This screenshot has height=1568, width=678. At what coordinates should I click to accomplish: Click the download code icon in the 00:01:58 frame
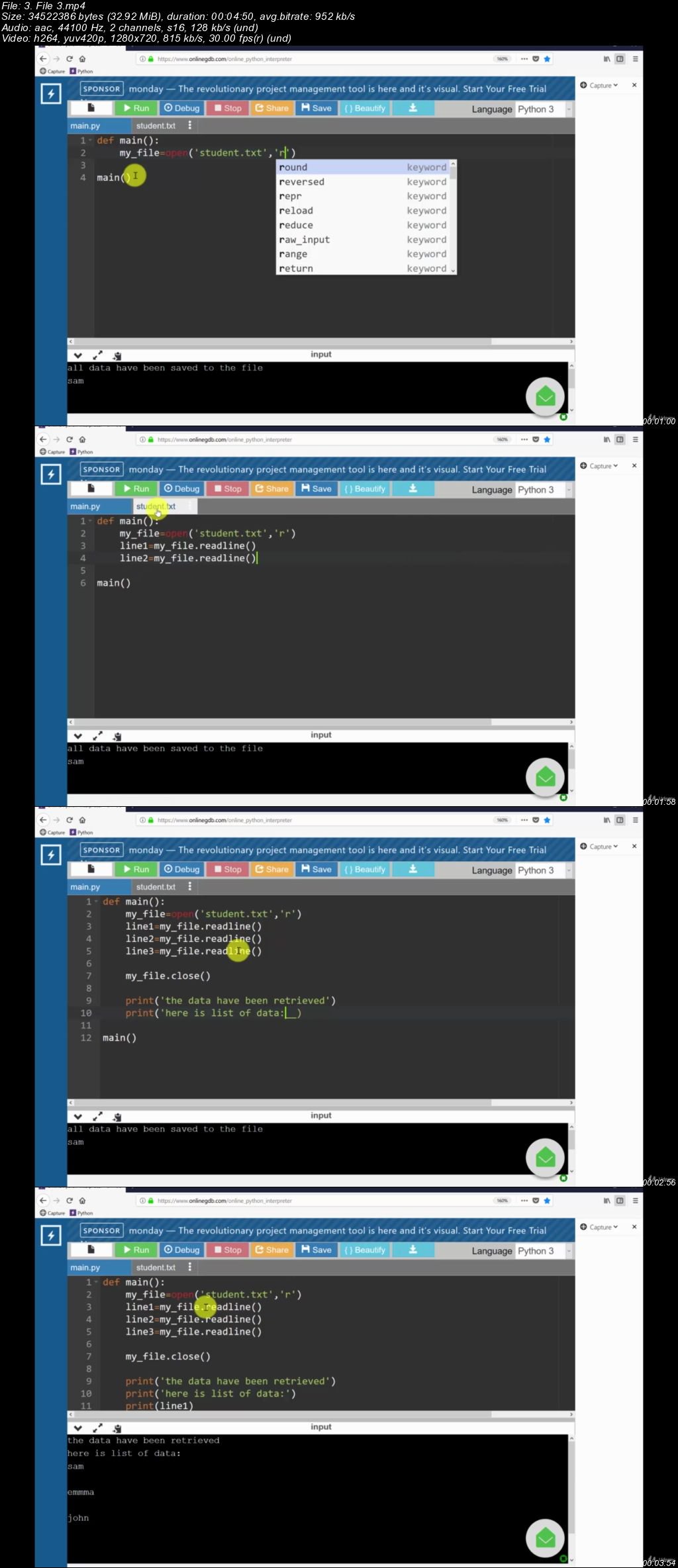point(412,488)
